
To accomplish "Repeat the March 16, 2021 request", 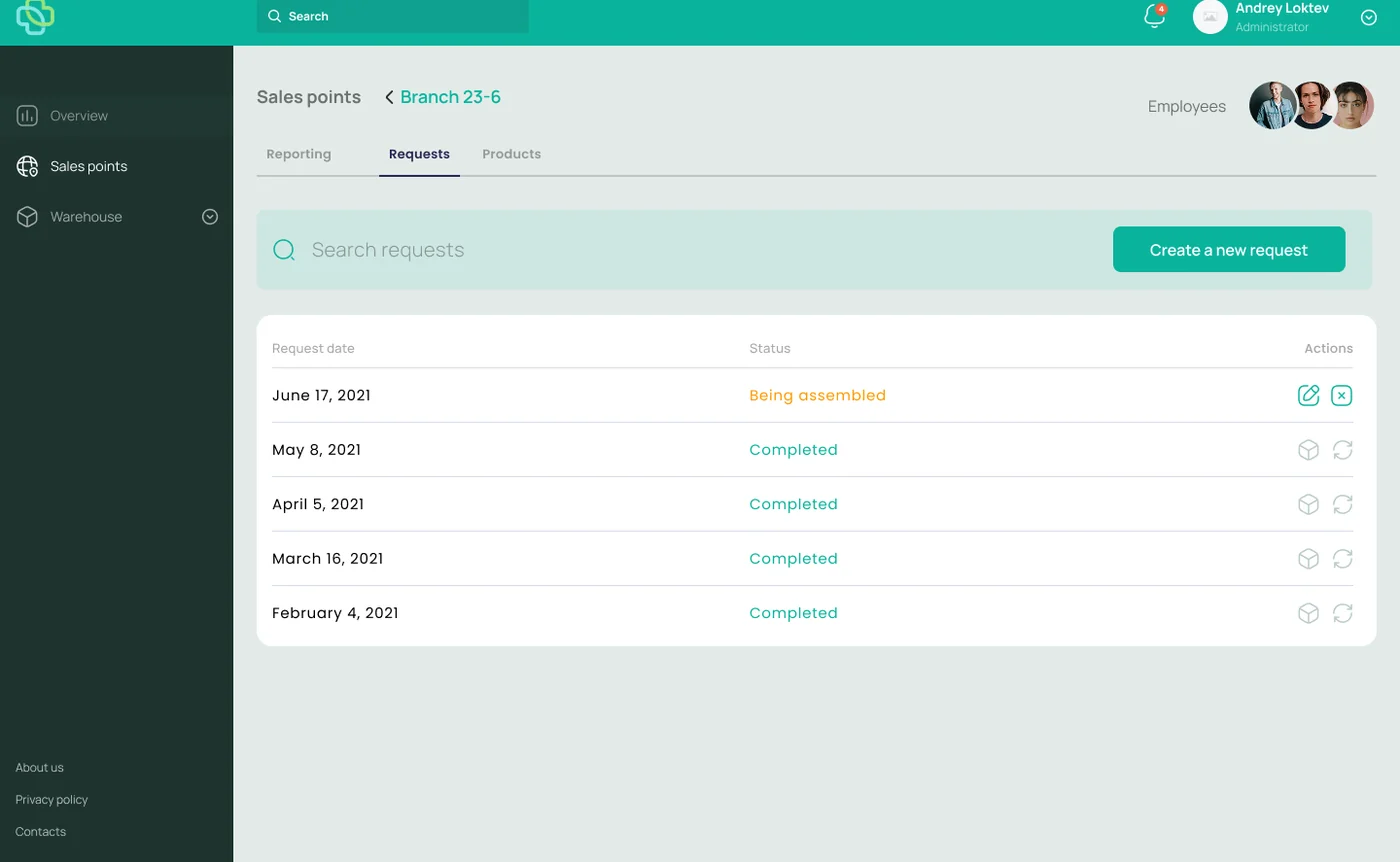I will pyautogui.click(x=1343, y=559).
